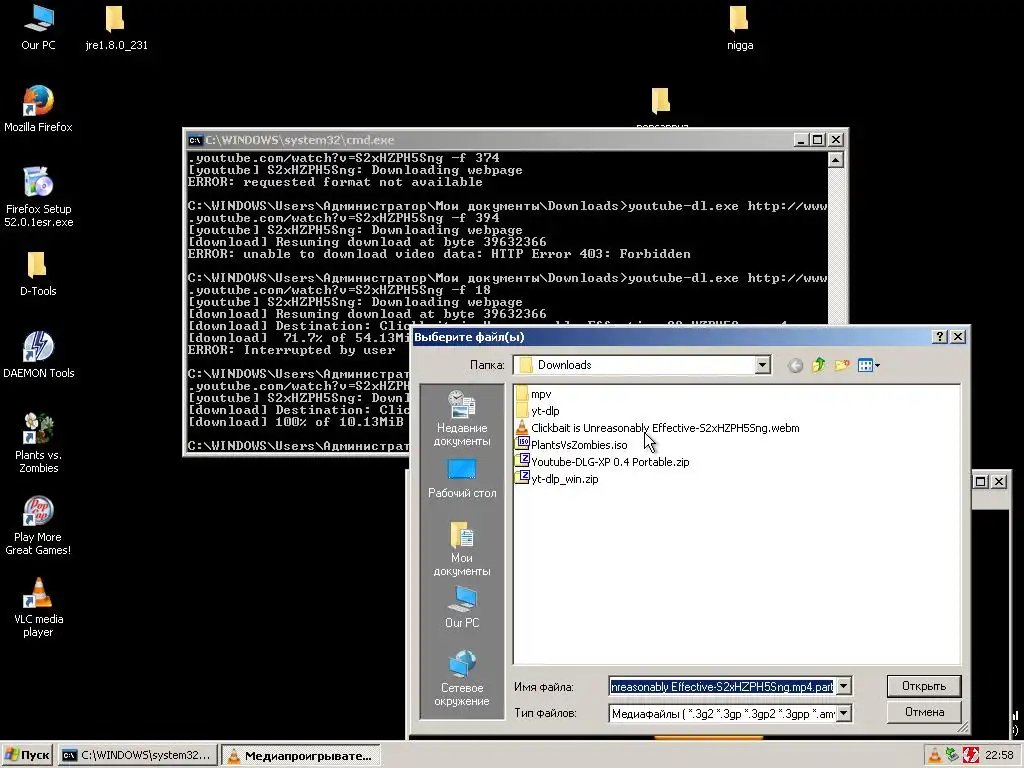Open the Play More Great Games! shortcut
Screen dimensions: 1024x768
[38, 526]
